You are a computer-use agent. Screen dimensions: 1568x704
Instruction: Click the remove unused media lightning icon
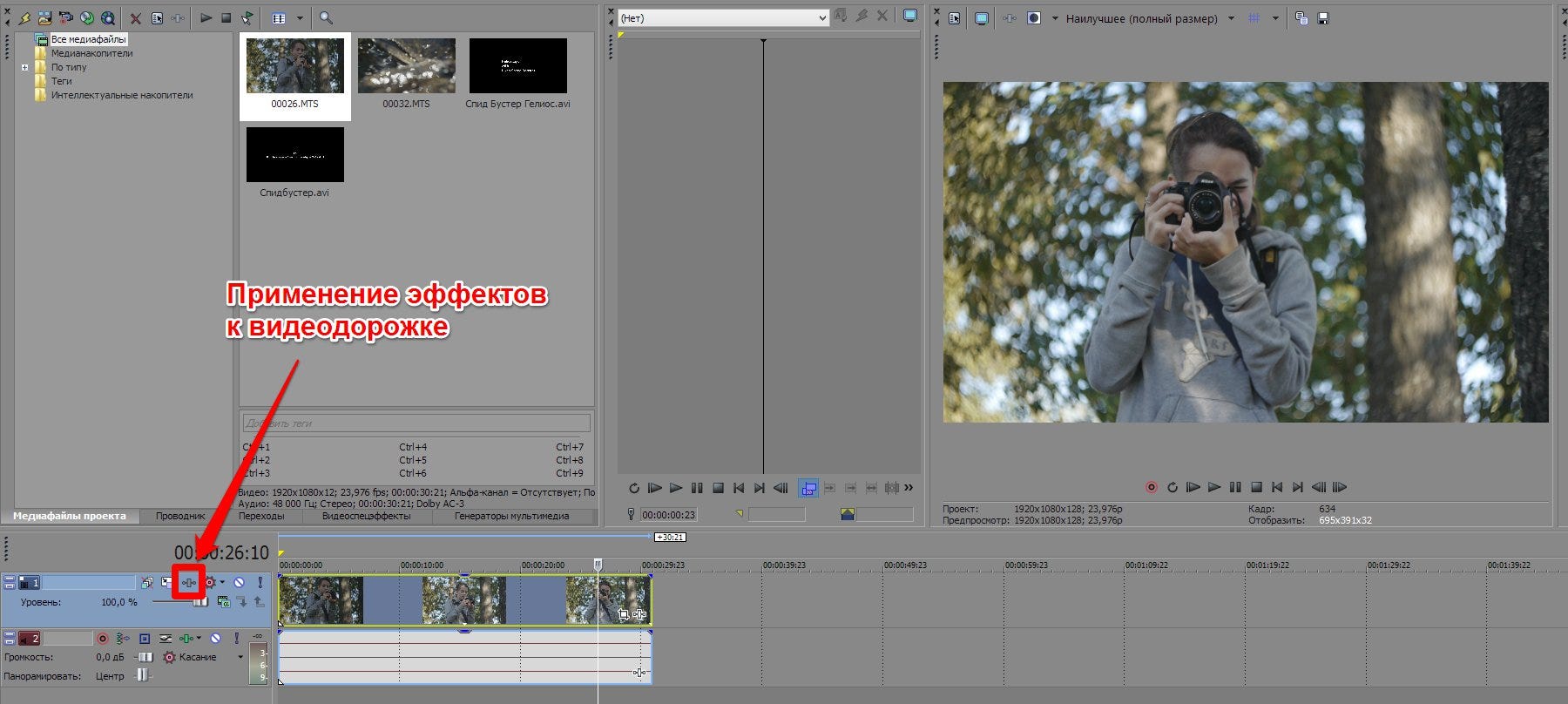coord(24,17)
